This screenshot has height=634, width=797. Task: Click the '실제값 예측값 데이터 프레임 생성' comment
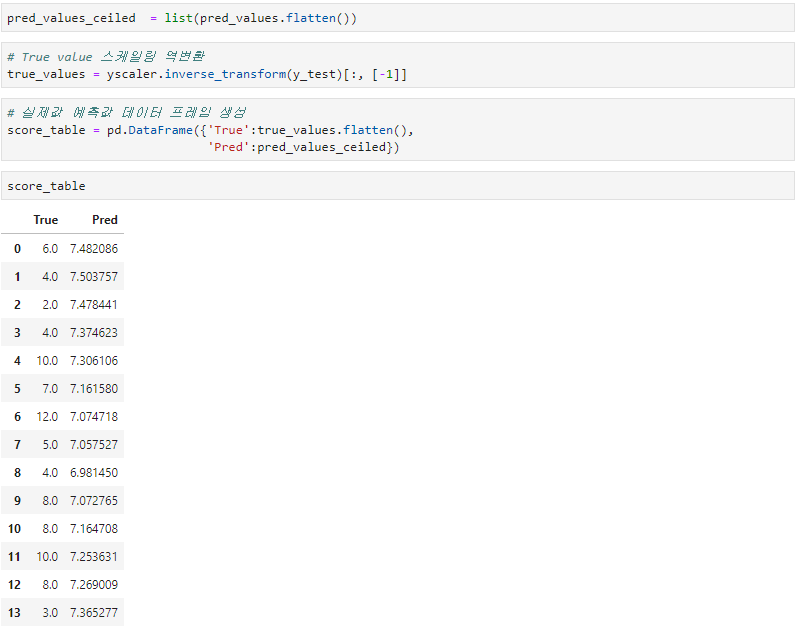pos(127,112)
